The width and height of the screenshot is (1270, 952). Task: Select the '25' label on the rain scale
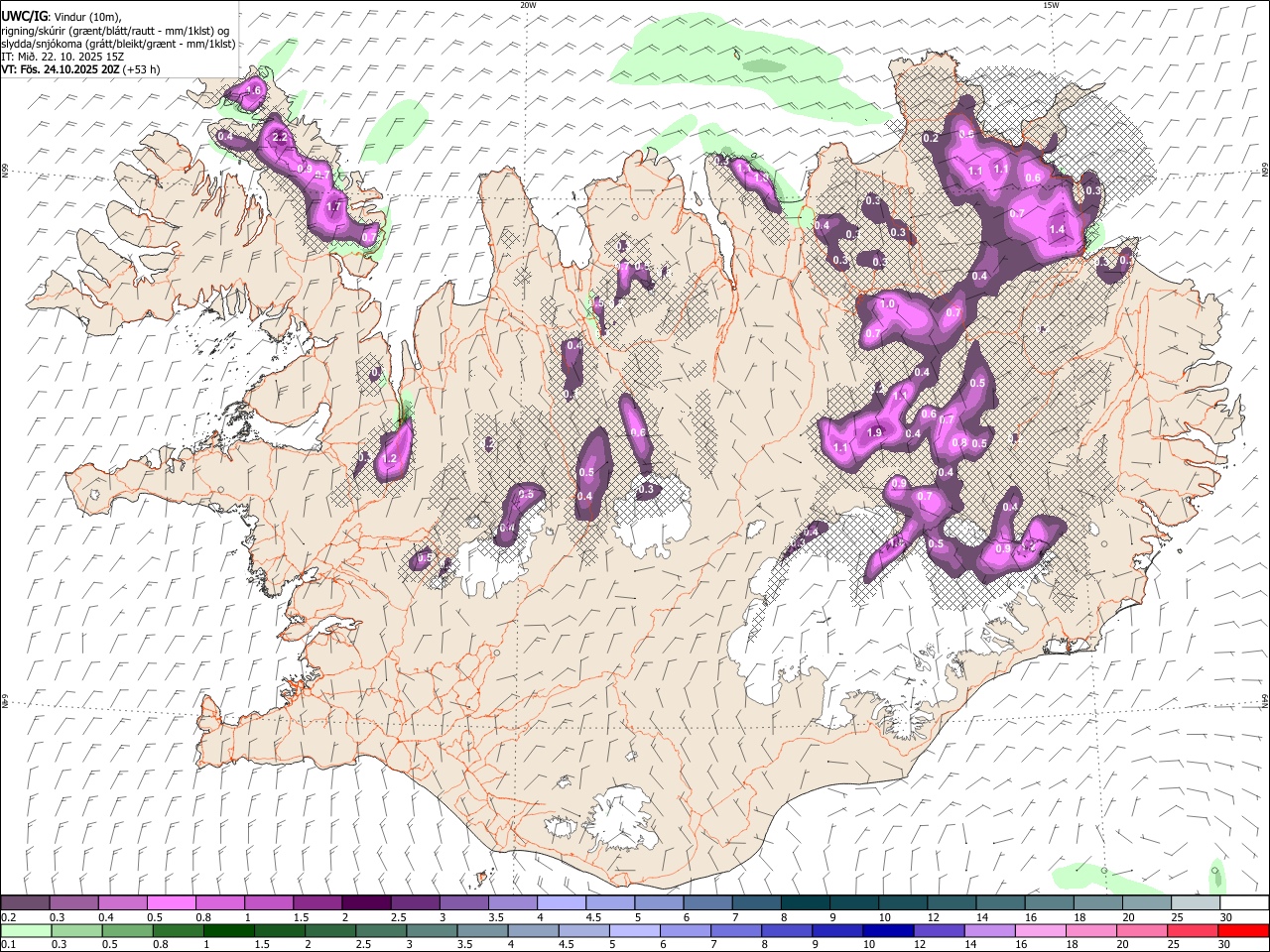(1173, 945)
